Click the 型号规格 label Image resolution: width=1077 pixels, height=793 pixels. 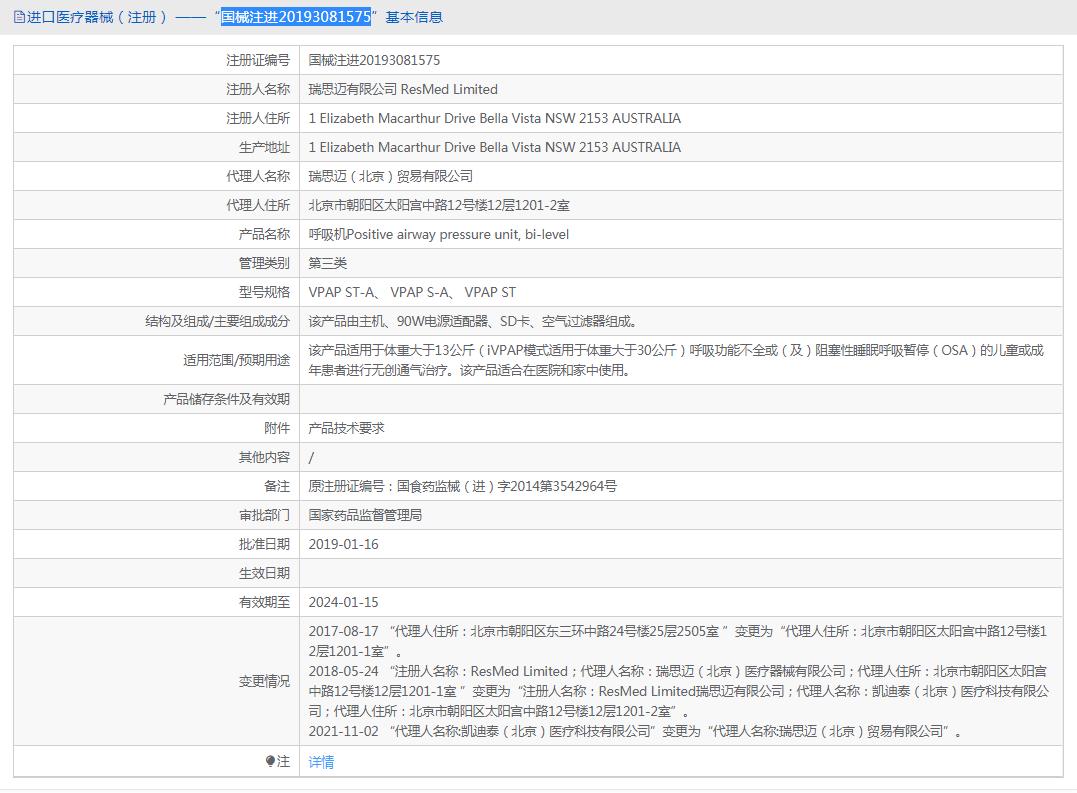[264, 292]
